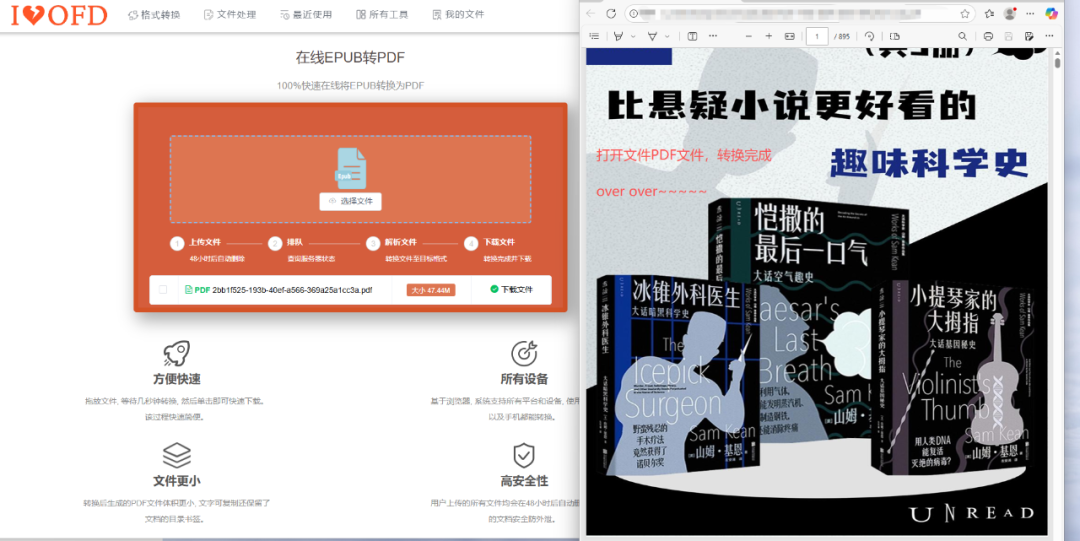Open PDF page view options
Viewport: 1080px width, 541px height.
pos(894,36)
